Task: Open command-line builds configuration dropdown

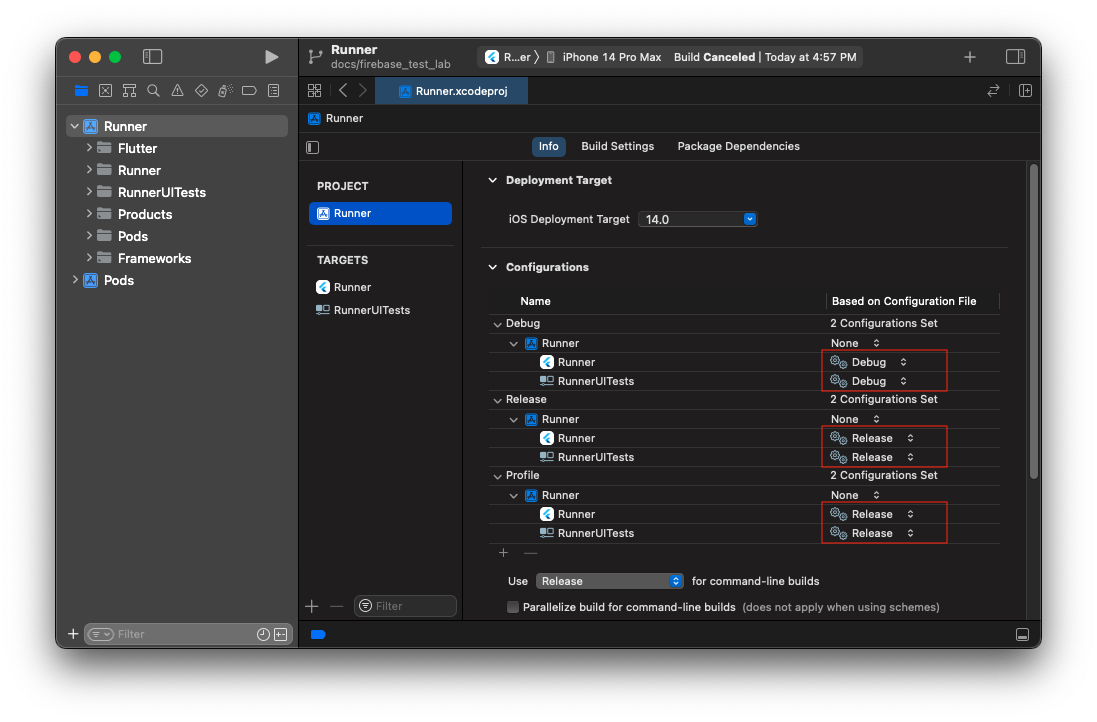Action: (x=609, y=581)
